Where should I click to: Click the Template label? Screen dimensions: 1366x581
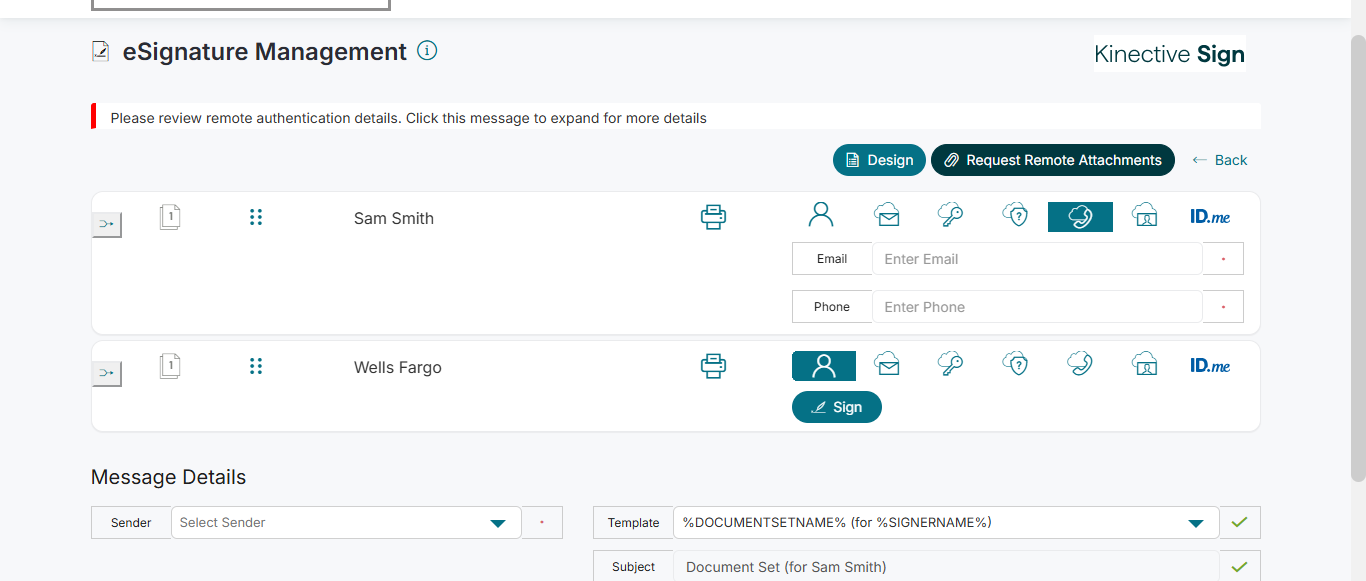click(634, 522)
